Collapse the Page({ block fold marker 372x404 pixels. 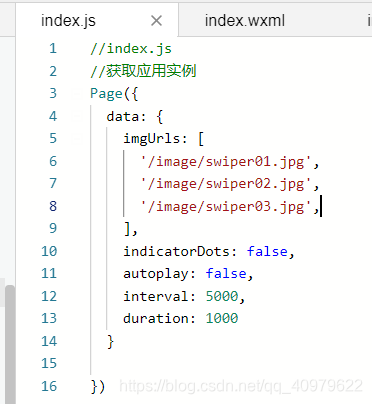[x=77, y=94]
